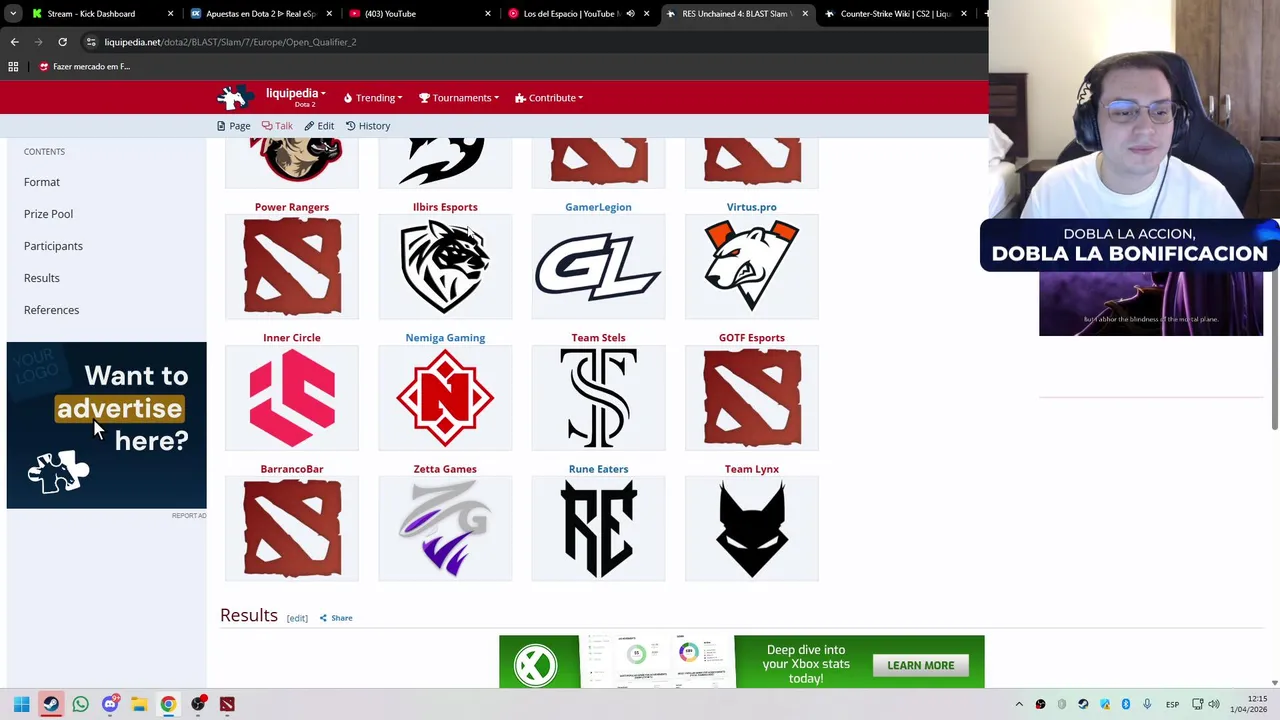This screenshot has height=720, width=1280.
Task: Open the GamerLegion team name link
Action: pyautogui.click(x=598, y=207)
